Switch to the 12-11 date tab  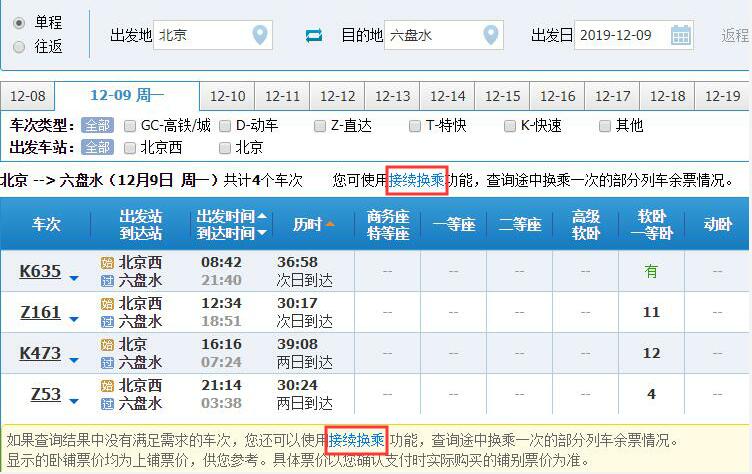(282, 96)
